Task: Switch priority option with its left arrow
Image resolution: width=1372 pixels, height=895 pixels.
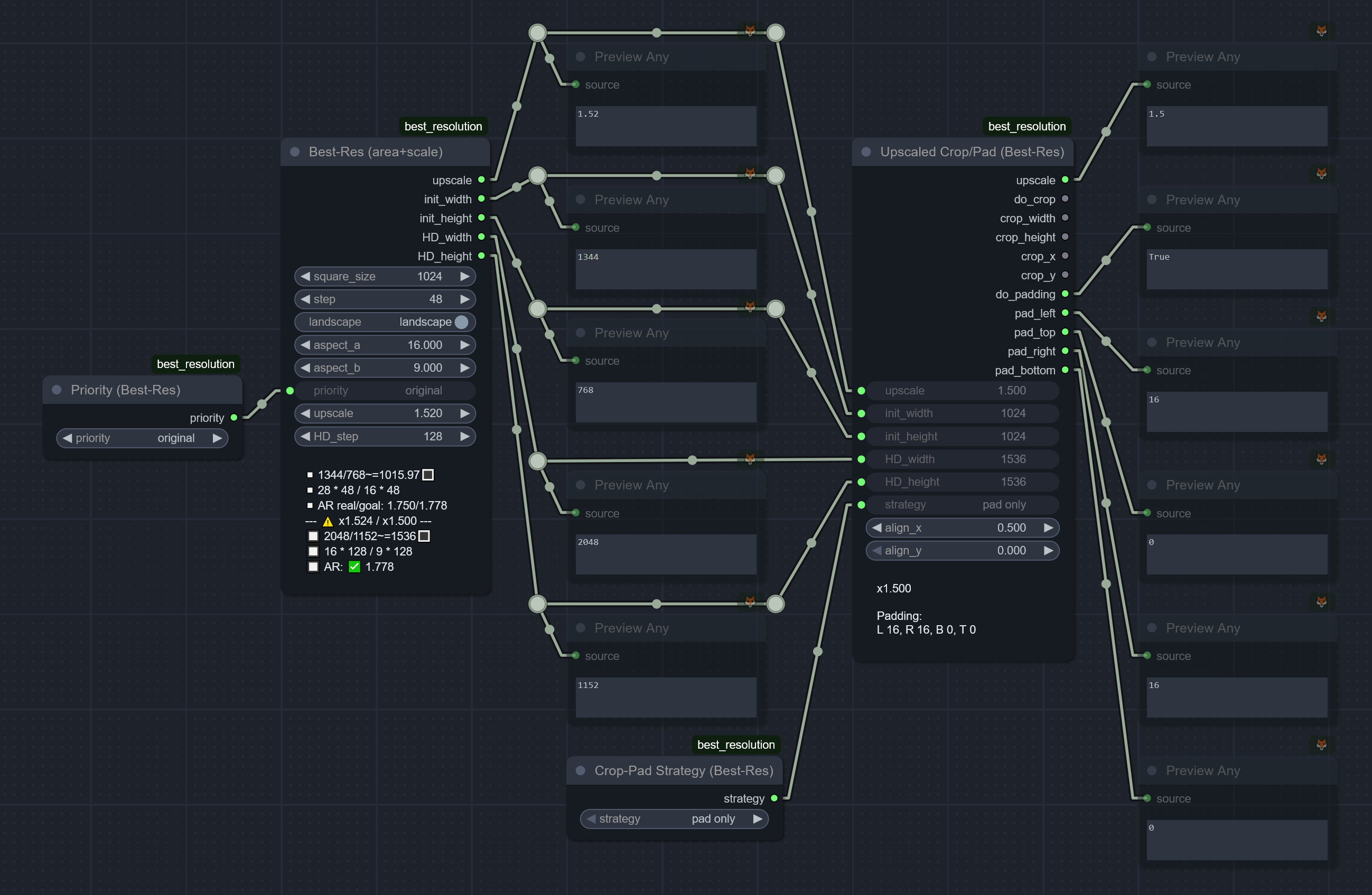Action: 68,438
